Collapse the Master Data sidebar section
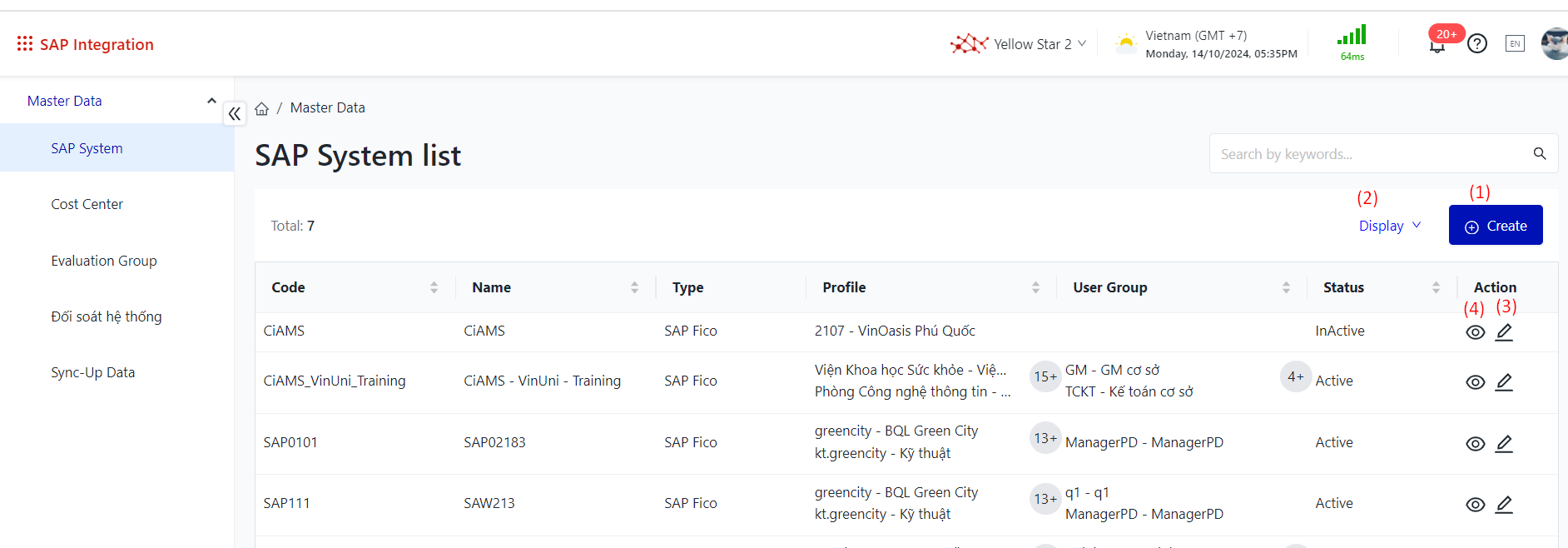1568x548 pixels. [x=211, y=101]
